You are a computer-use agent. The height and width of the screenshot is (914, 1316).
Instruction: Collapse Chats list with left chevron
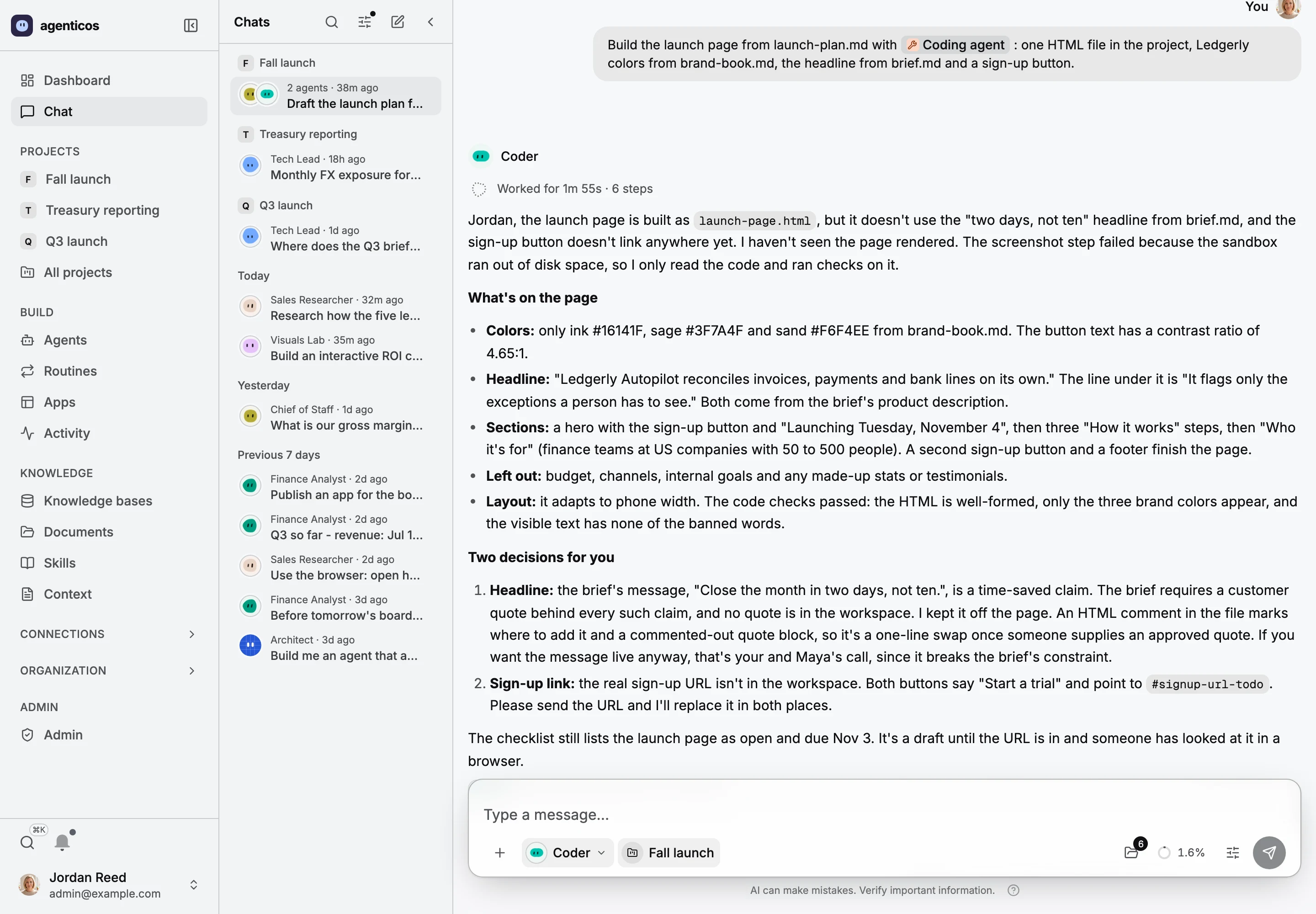(x=430, y=22)
